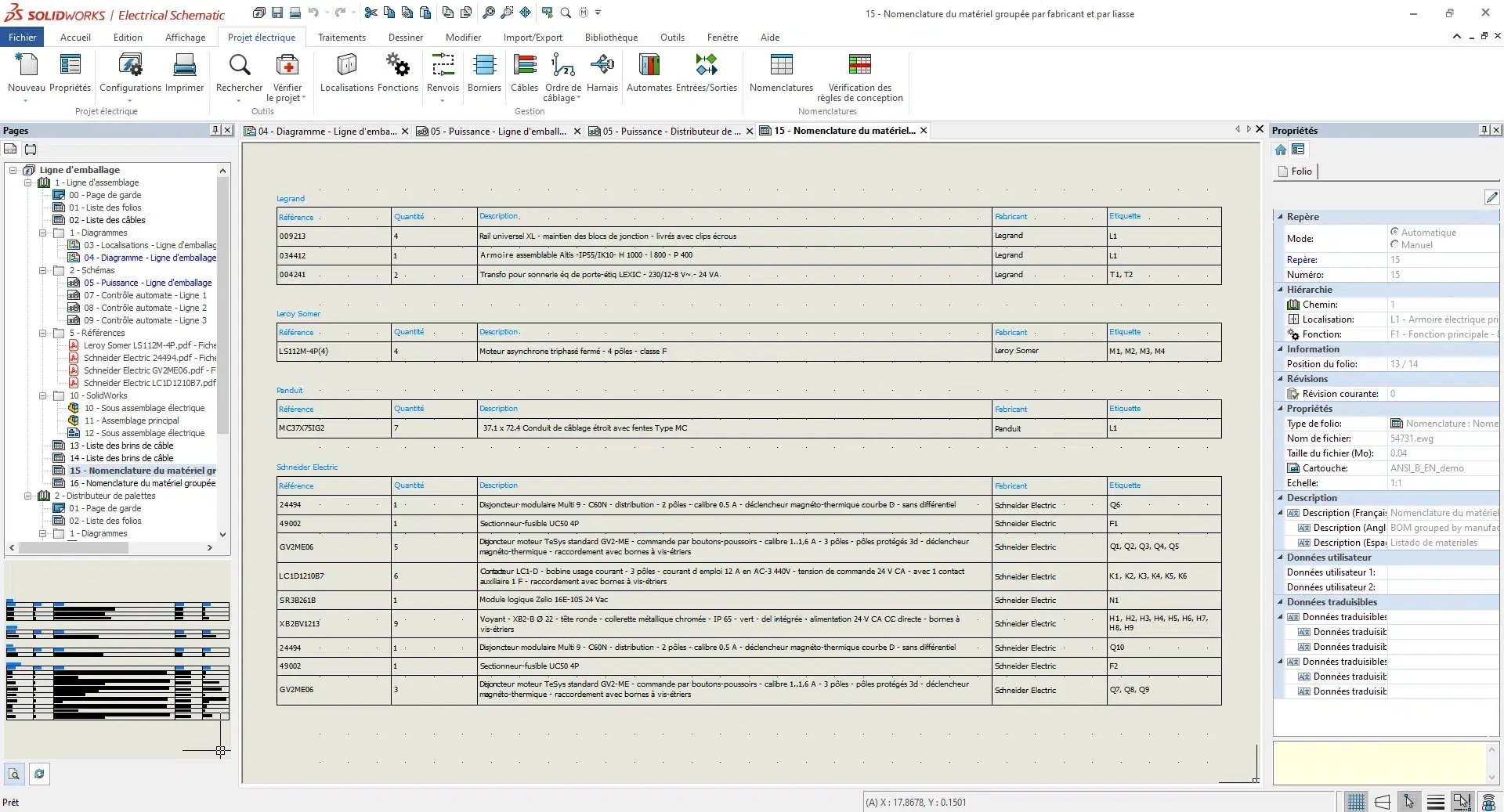This screenshot has width=1504, height=812.
Task: Click the Aide menu tab
Action: 769,37
